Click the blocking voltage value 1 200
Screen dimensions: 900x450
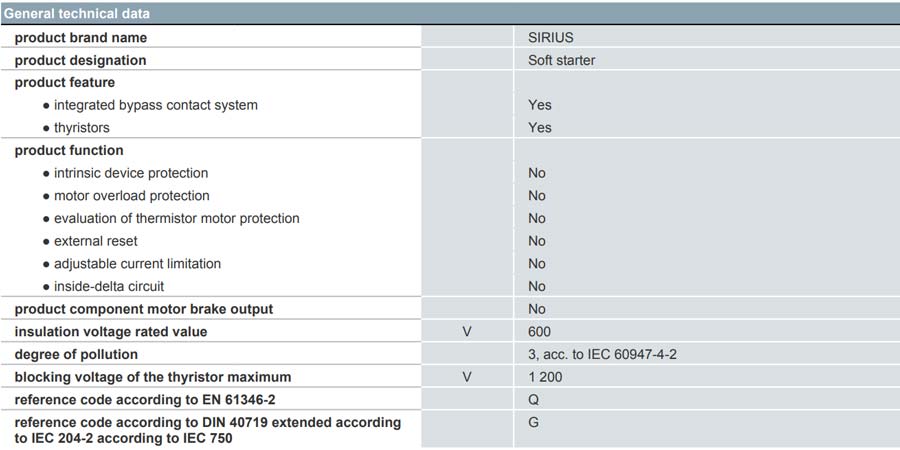(x=545, y=377)
